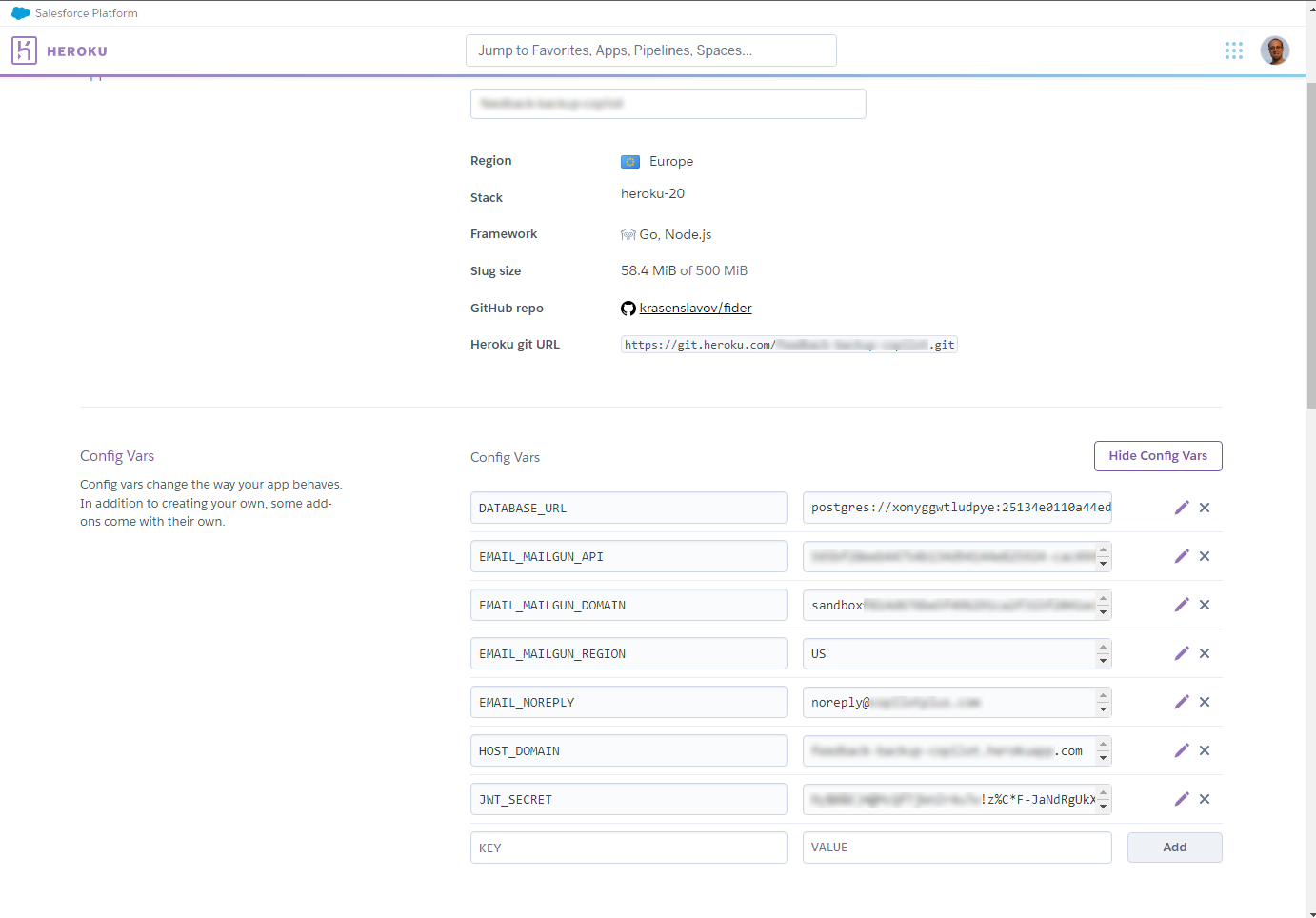Click the Jump to Favorites search box
1316x918 pixels.
point(650,50)
